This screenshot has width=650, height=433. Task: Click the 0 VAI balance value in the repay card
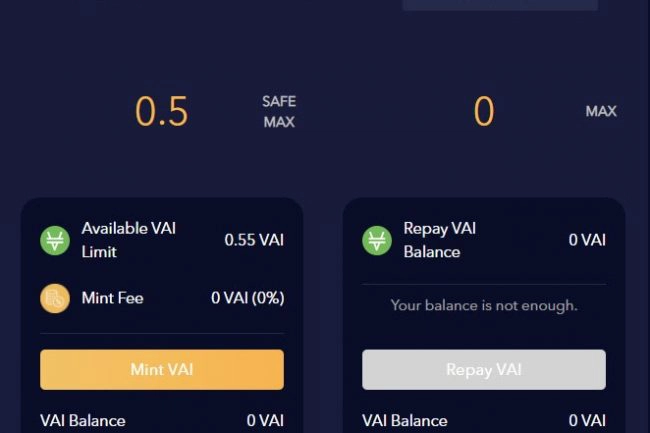point(587,421)
